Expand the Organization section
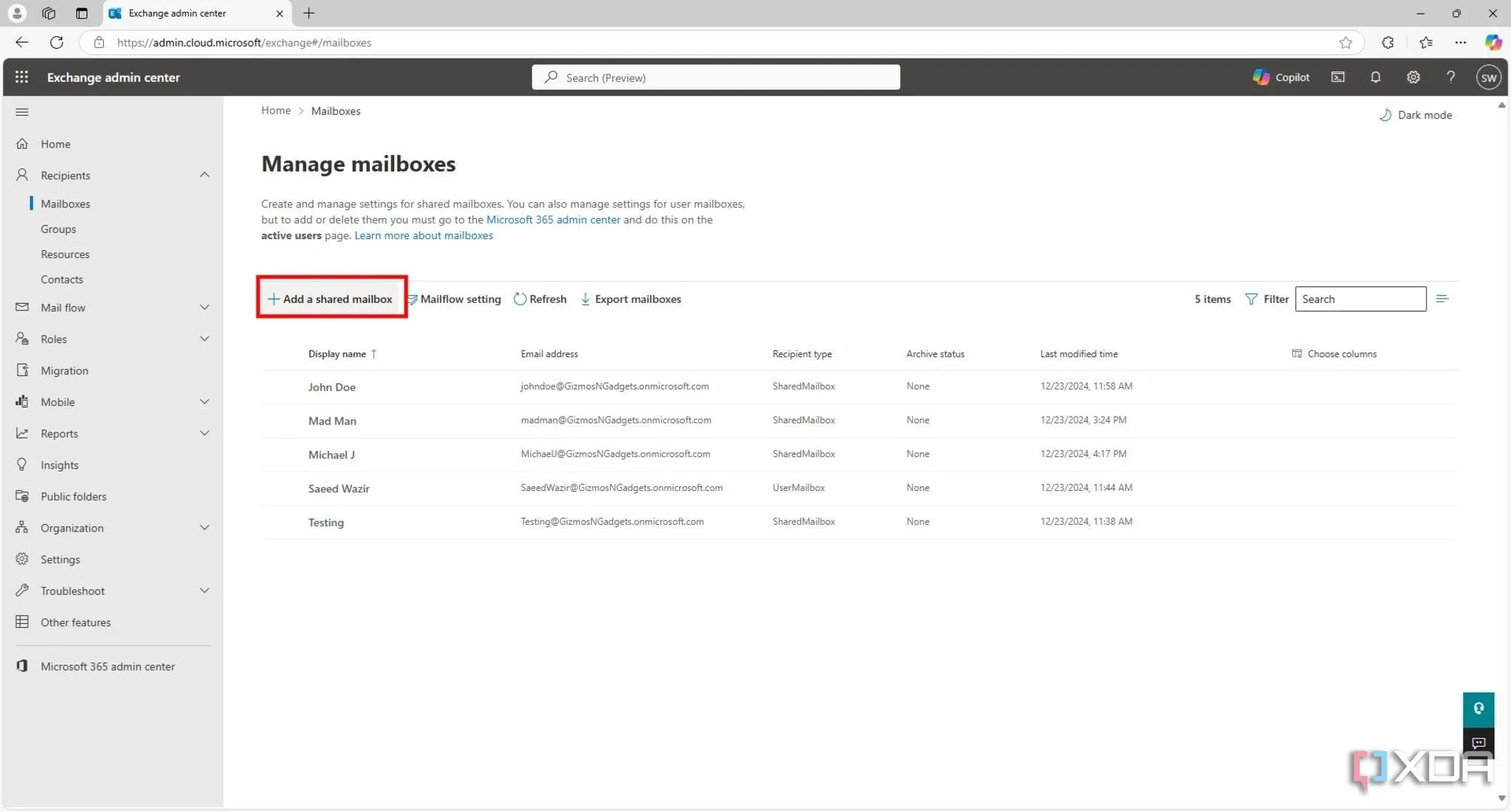The image size is (1511, 812). click(x=204, y=528)
